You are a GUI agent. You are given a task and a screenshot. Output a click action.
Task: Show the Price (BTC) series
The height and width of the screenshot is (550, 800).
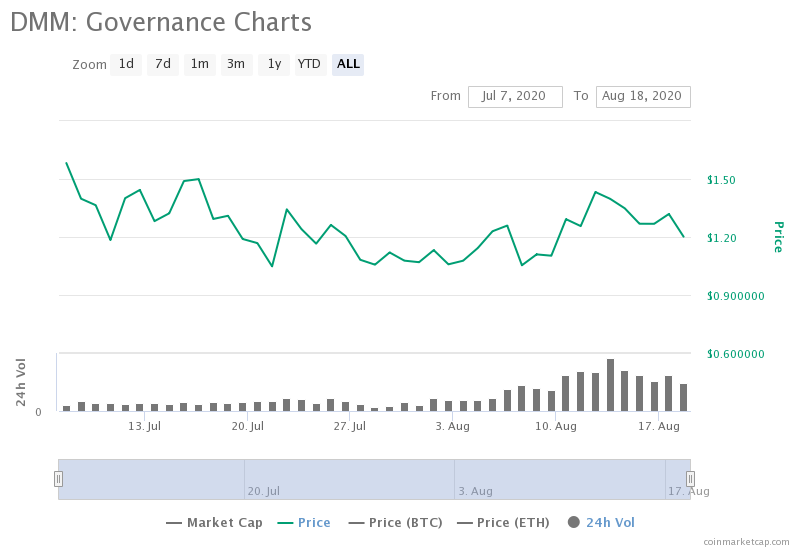(x=395, y=522)
